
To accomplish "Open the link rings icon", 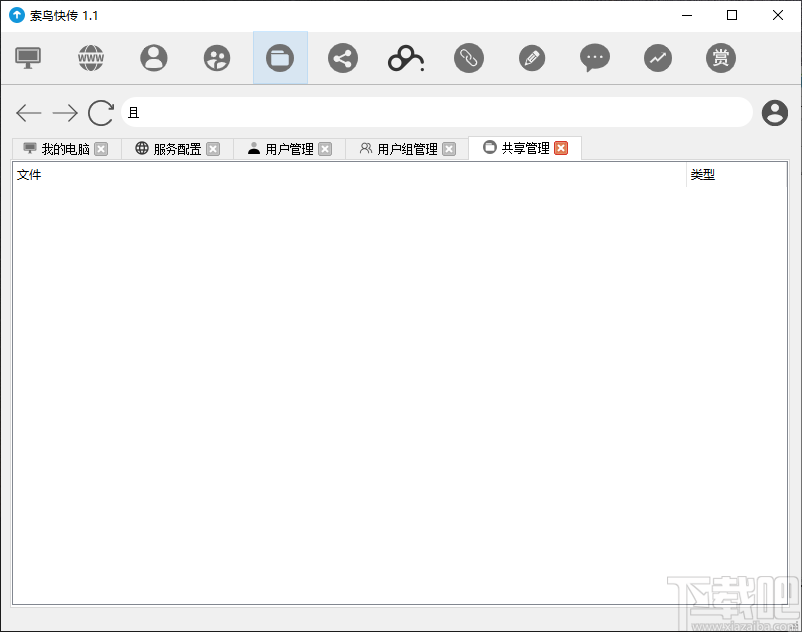I will pos(405,58).
